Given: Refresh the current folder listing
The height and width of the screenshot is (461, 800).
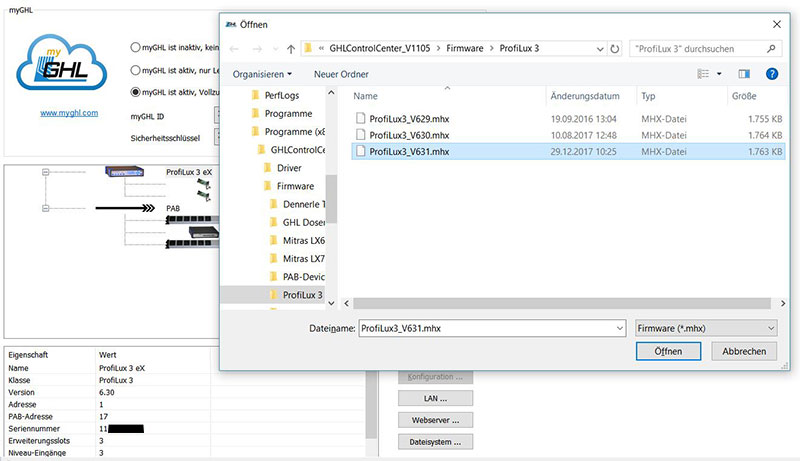Looking at the screenshot, I should coord(616,47).
